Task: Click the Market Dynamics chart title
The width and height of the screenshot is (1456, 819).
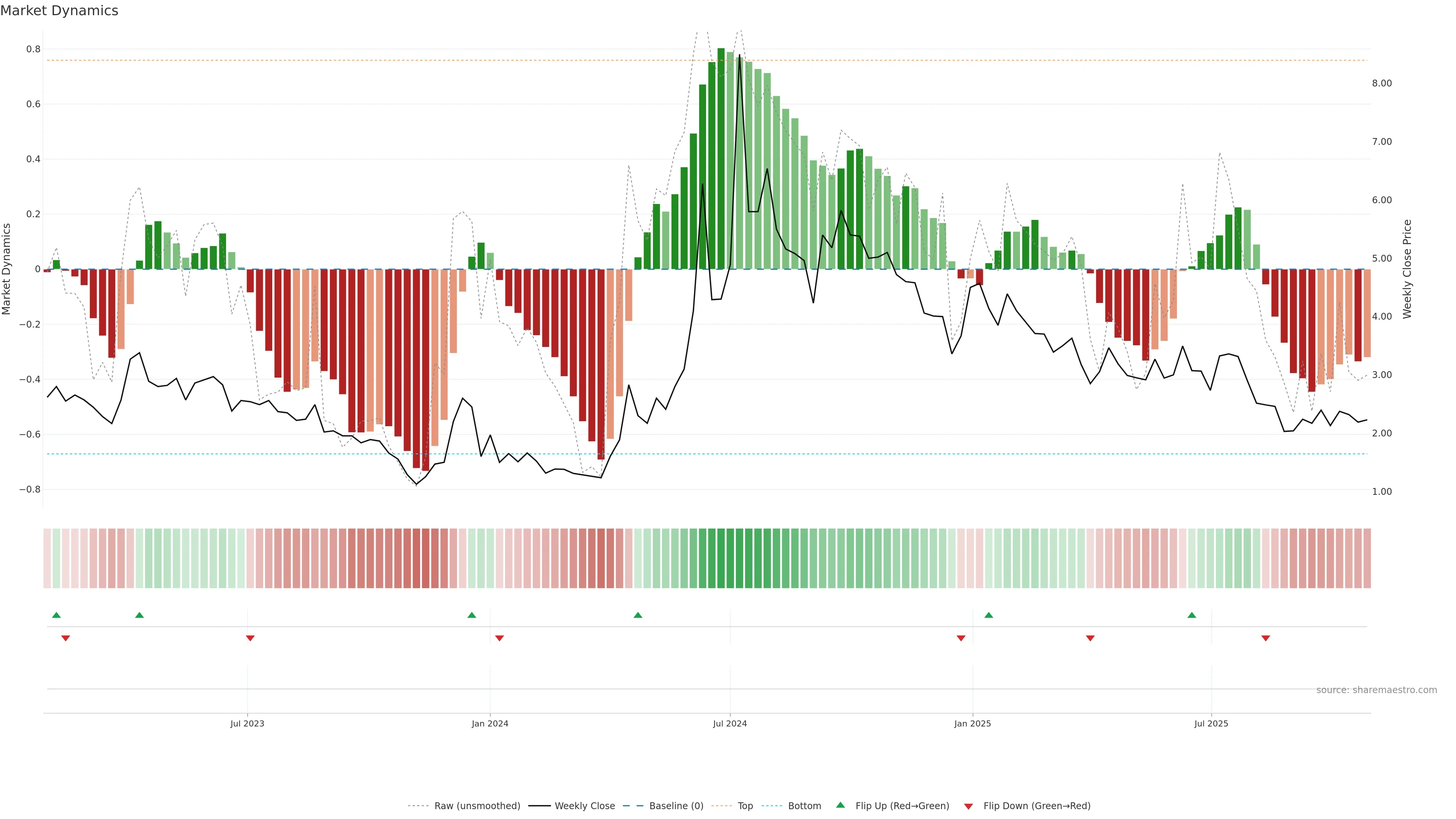Action: click(60, 11)
